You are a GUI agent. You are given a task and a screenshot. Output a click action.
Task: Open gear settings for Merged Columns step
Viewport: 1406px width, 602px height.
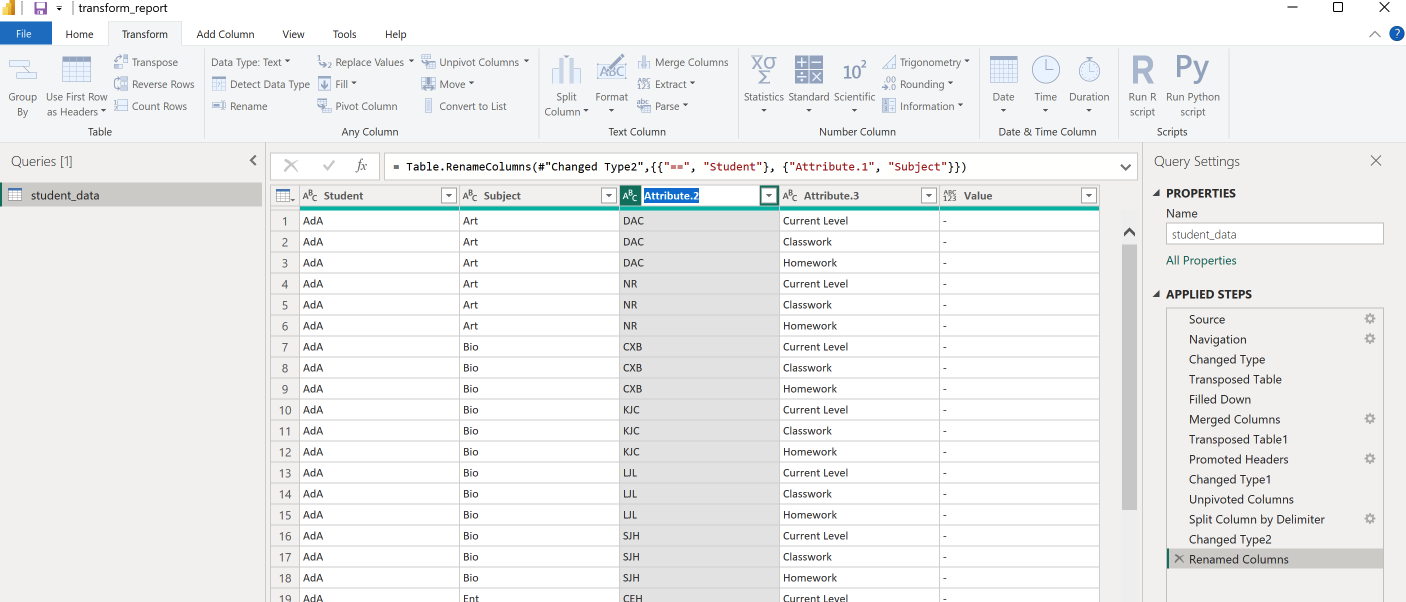click(1370, 419)
